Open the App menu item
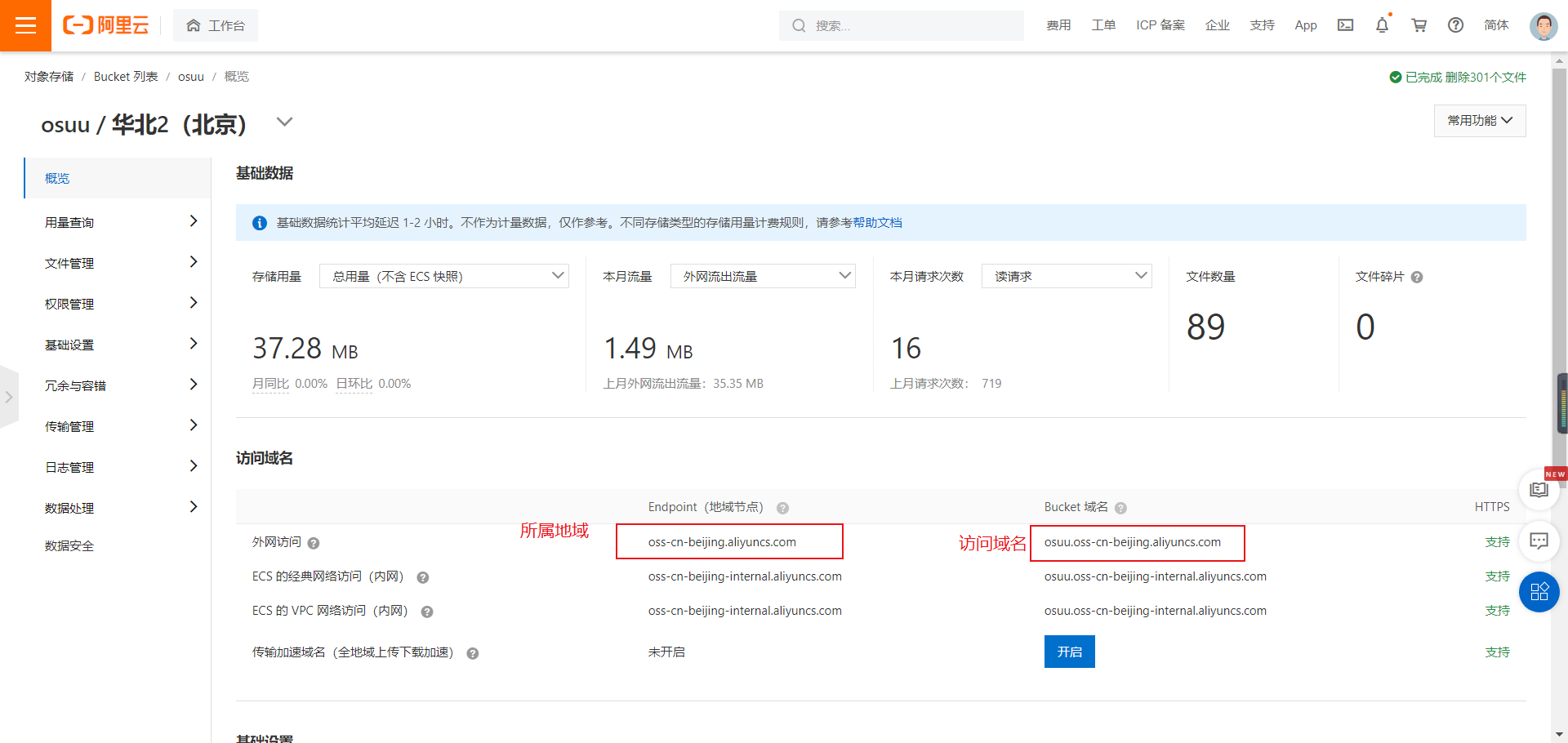The image size is (1568, 743). pyautogui.click(x=1306, y=25)
